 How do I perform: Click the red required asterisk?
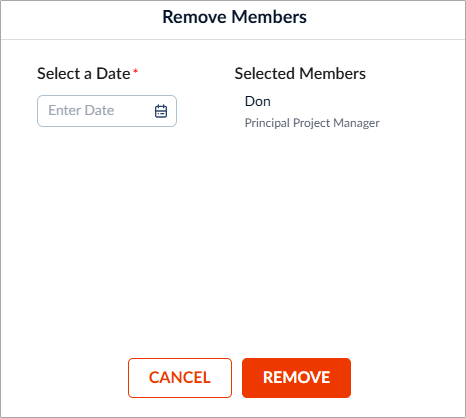135,70
